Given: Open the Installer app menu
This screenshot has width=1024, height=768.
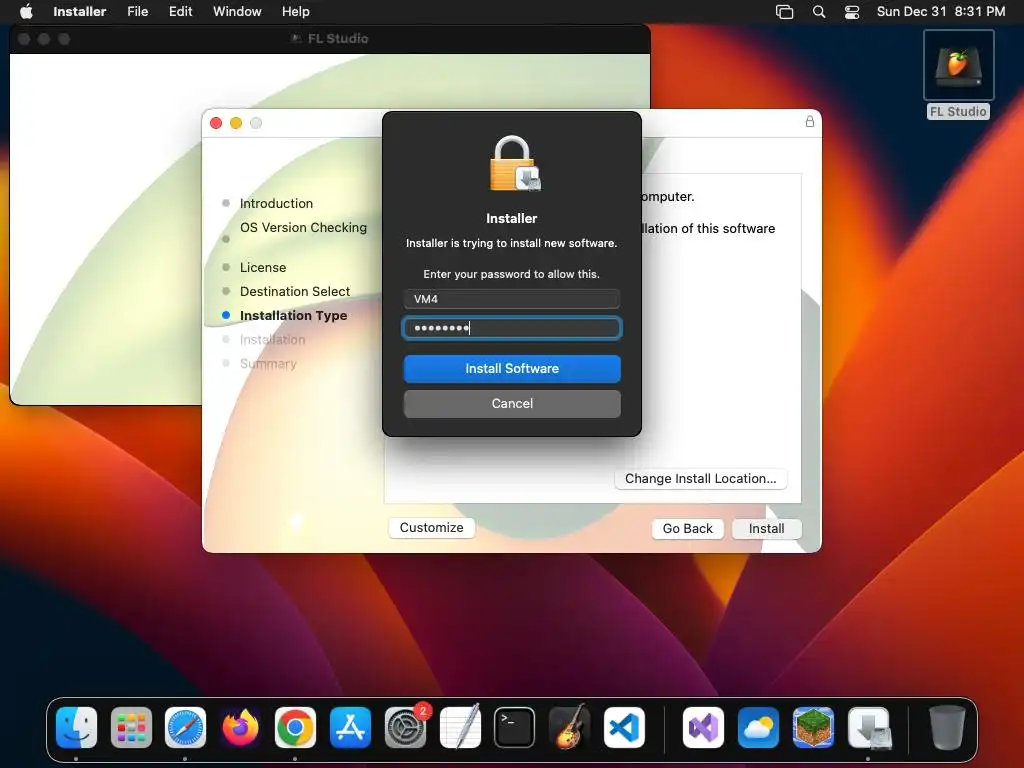Looking at the screenshot, I should [x=80, y=11].
